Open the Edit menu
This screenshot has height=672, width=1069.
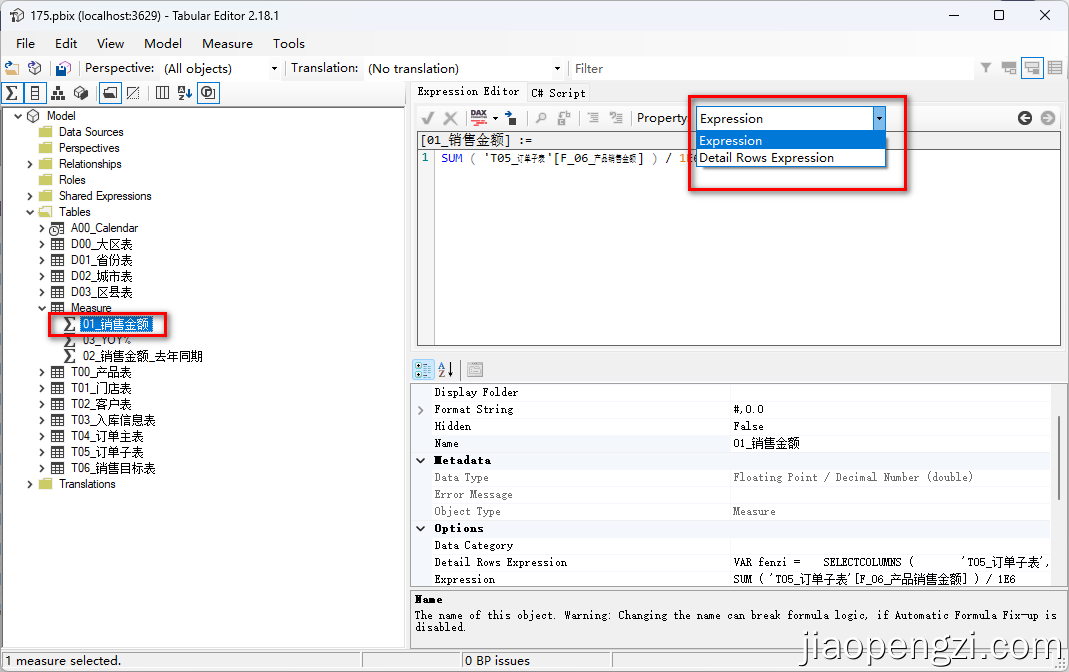click(x=65, y=44)
